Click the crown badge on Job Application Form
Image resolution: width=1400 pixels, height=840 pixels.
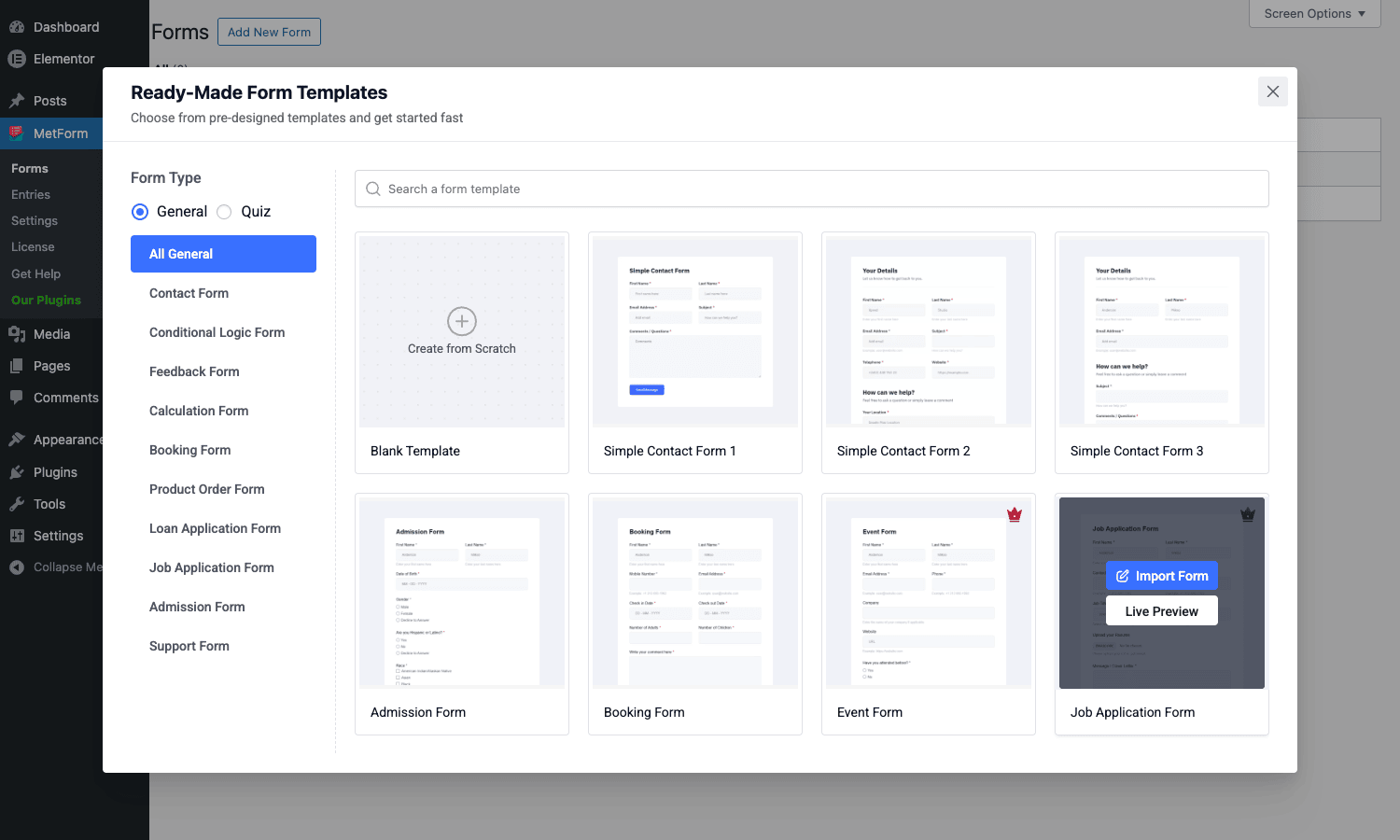coord(1248,514)
